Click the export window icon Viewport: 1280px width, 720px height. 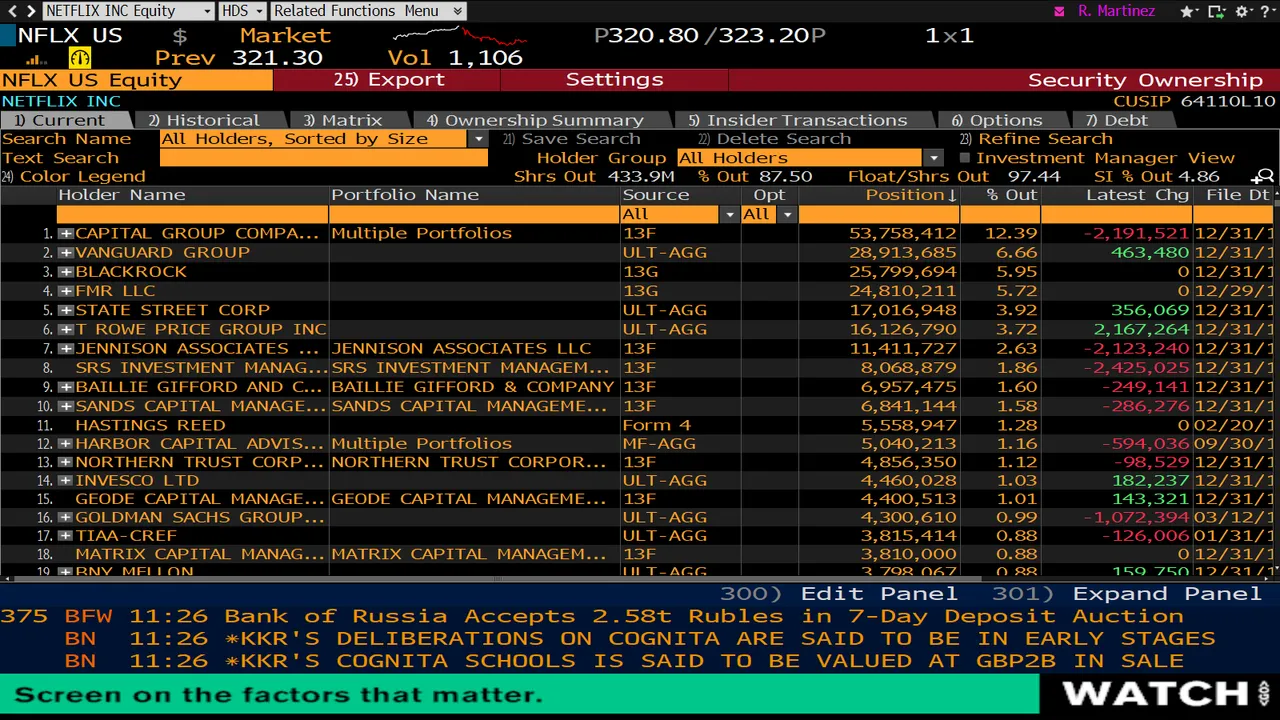click(1217, 12)
